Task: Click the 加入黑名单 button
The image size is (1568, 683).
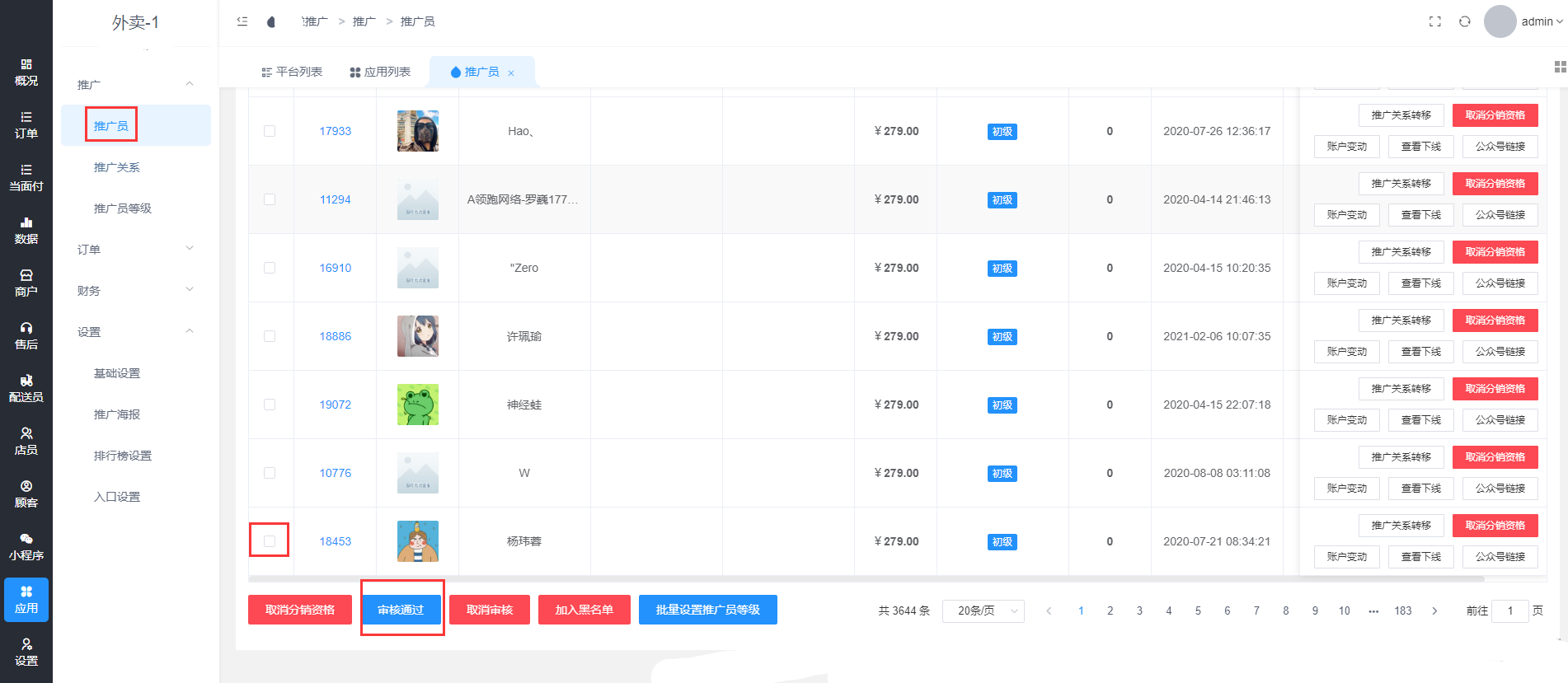Action: click(584, 610)
